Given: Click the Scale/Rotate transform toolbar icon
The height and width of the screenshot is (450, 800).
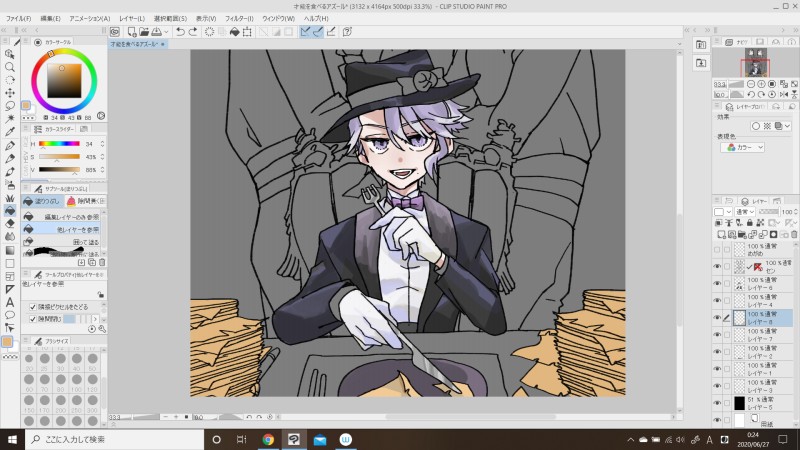Looking at the screenshot, I should pyautogui.click(x=247, y=32).
